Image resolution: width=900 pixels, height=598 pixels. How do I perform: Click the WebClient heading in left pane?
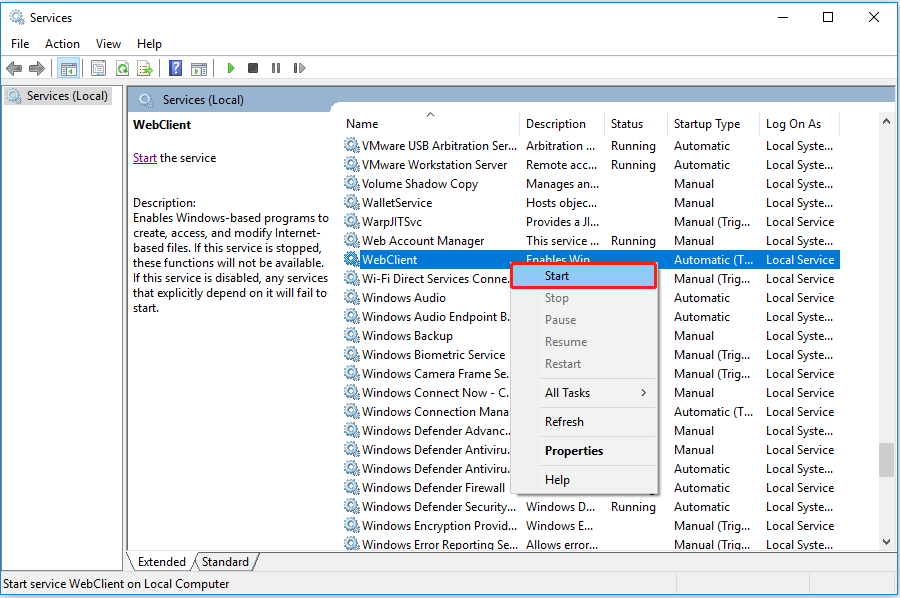click(162, 125)
